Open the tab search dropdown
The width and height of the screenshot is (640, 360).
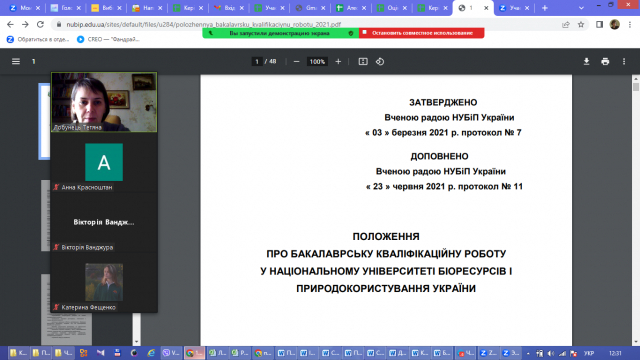[581, 8]
